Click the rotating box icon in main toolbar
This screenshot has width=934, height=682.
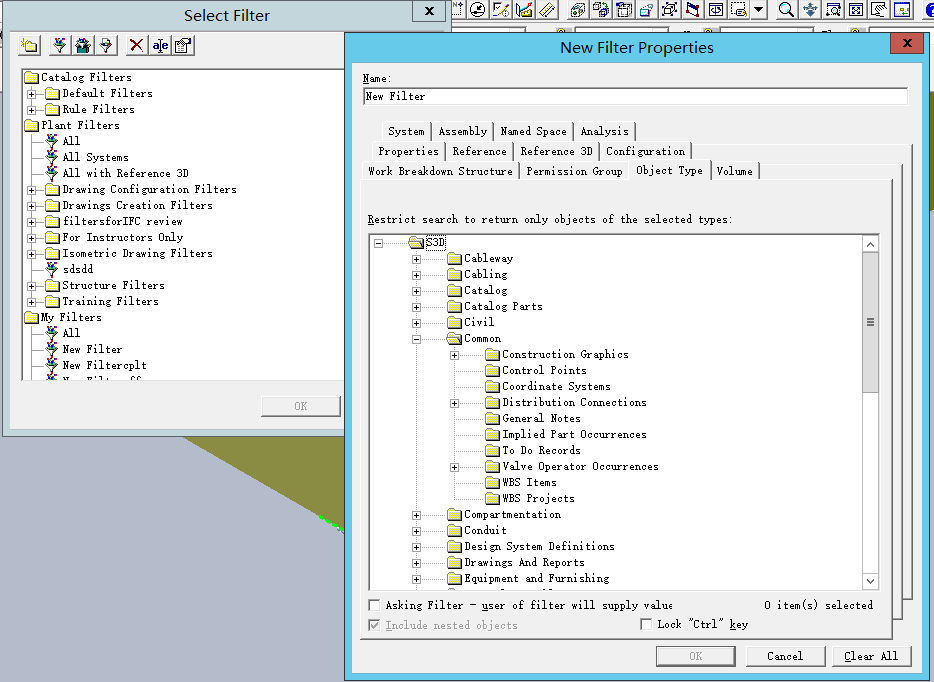pos(624,10)
